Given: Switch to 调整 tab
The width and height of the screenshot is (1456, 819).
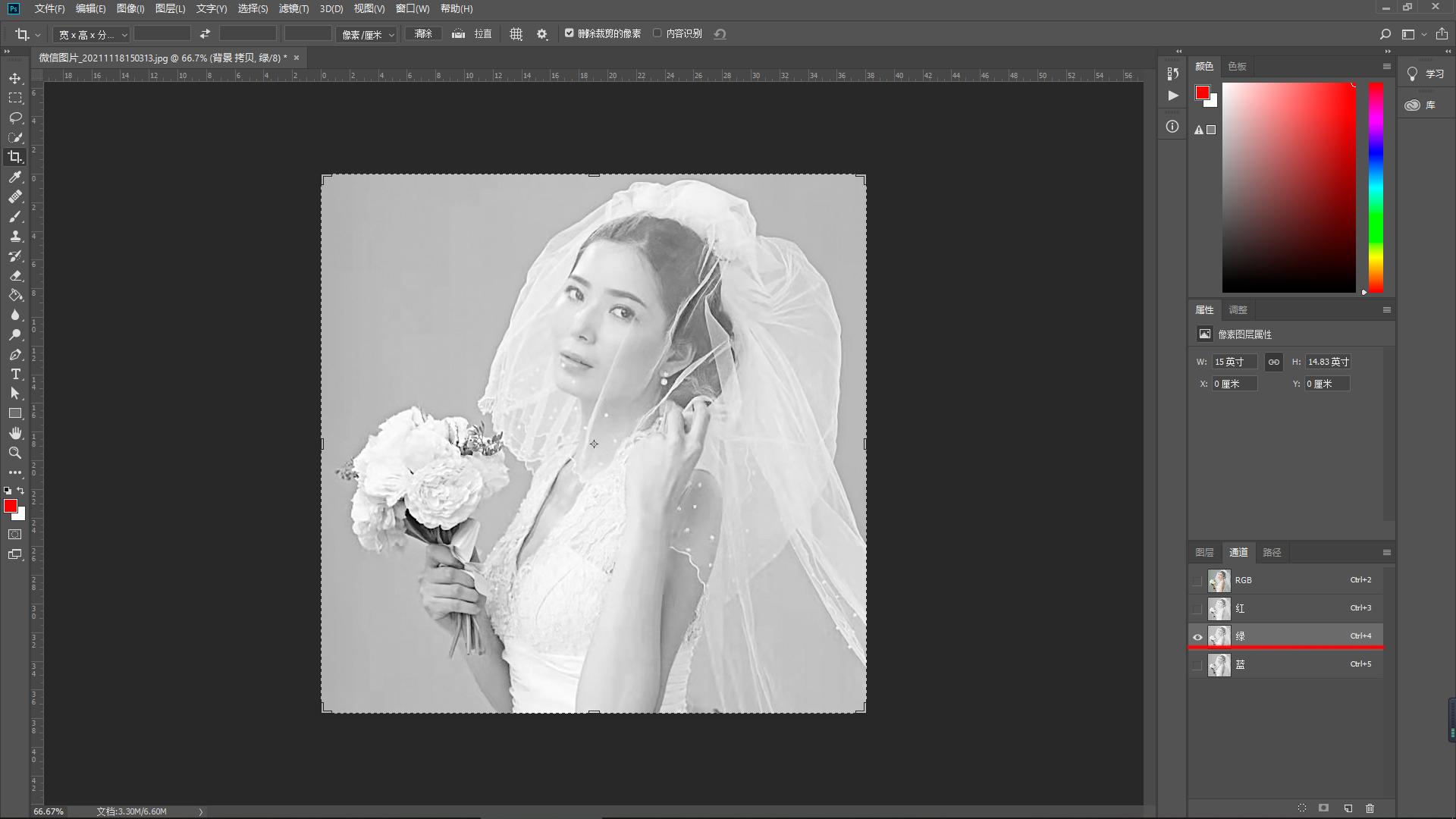Looking at the screenshot, I should pos(1238,309).
